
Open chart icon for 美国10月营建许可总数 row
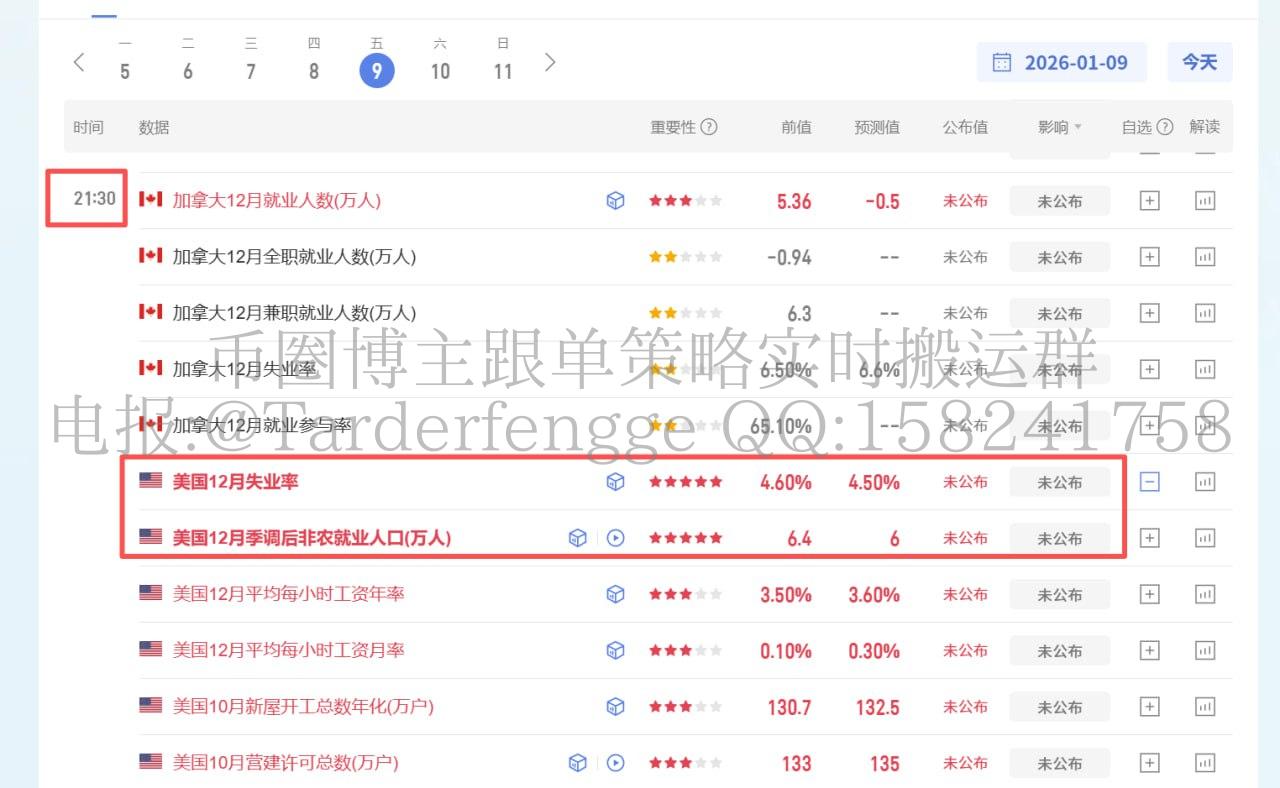click(1205, 763)
